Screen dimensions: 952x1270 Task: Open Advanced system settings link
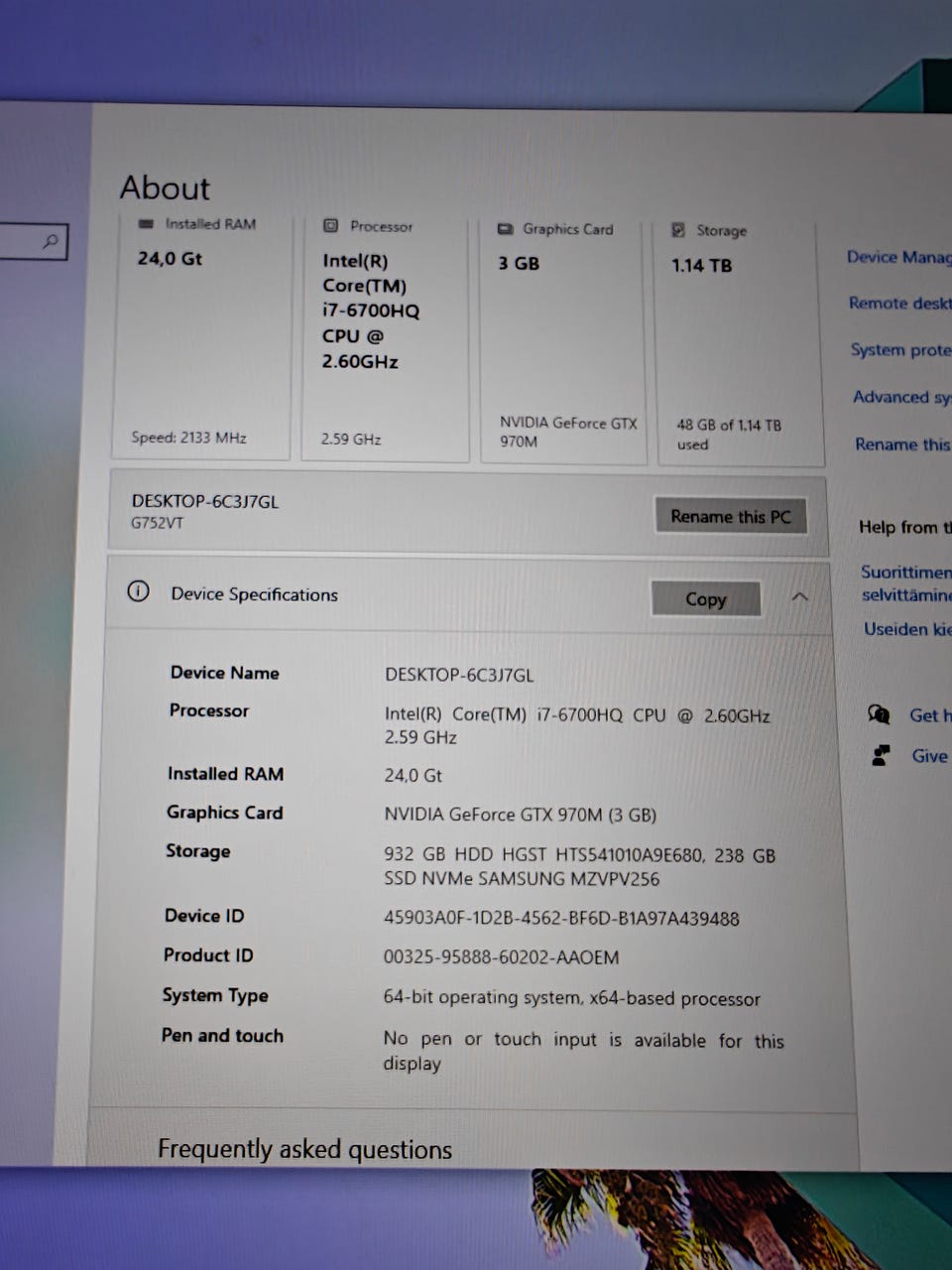pyautogui.click(x=901, y=397)
